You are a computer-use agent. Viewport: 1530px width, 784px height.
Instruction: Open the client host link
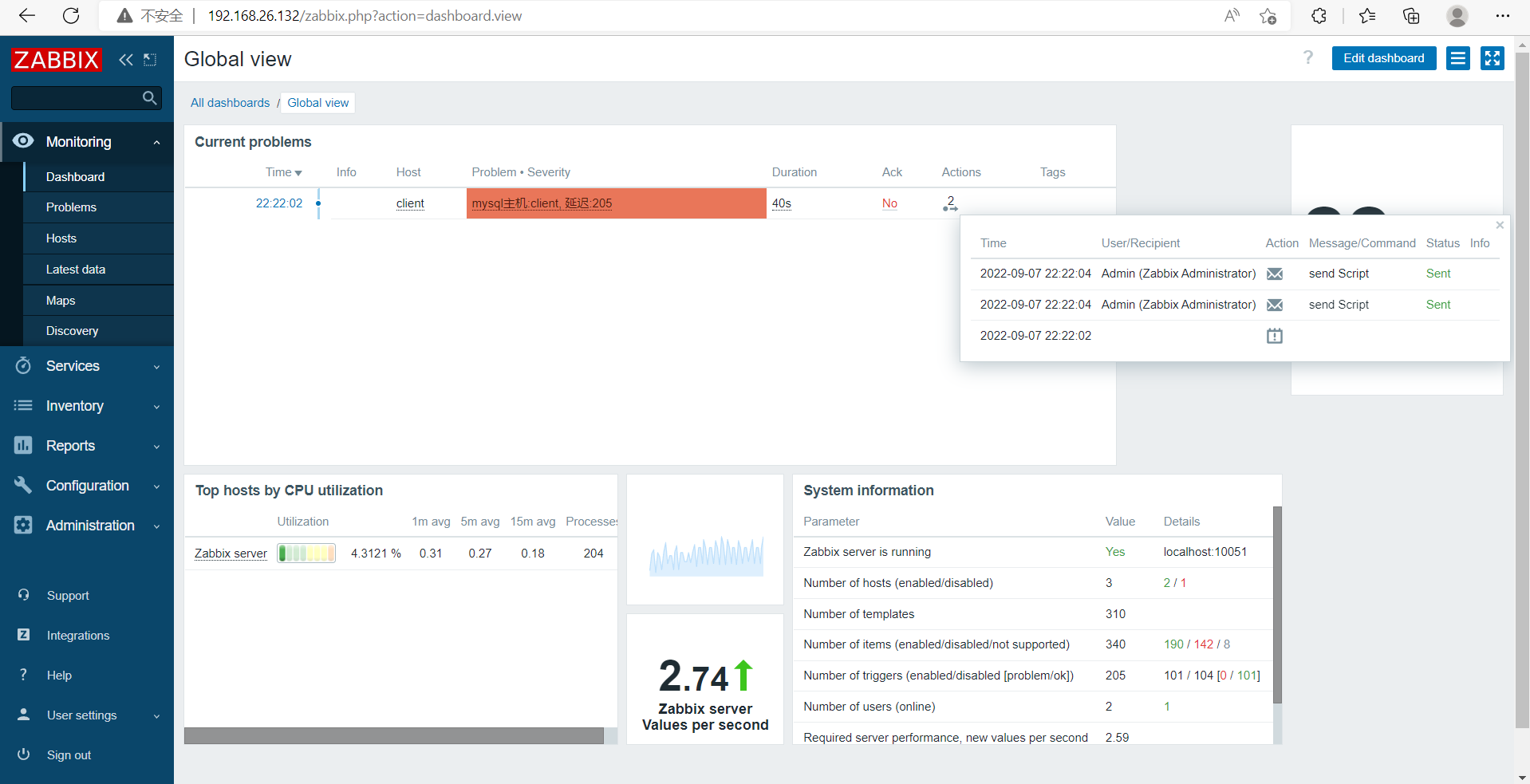(410, 203)
